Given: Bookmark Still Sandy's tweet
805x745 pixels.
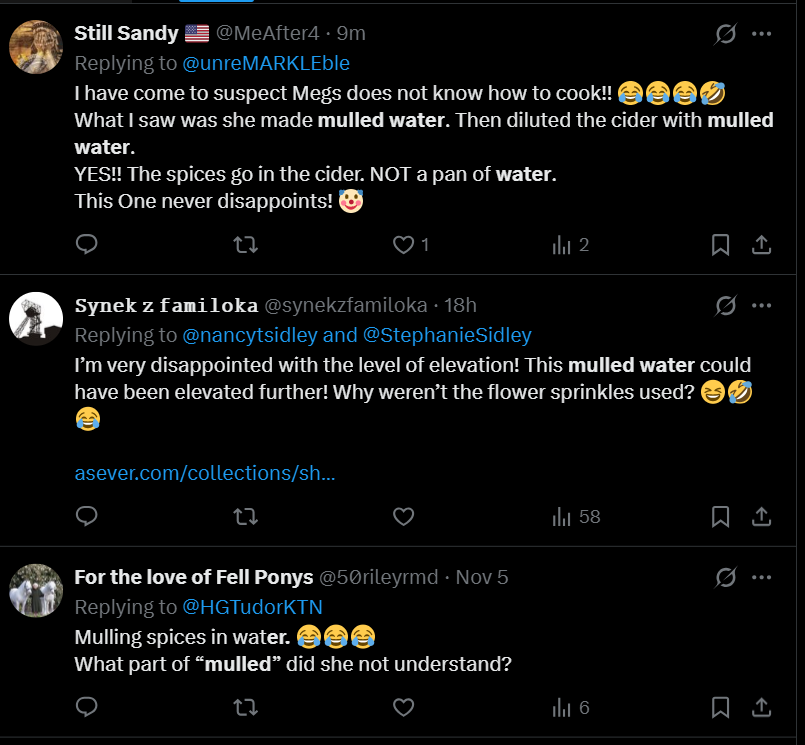Looking at the screenshot, I should (720, 244).
